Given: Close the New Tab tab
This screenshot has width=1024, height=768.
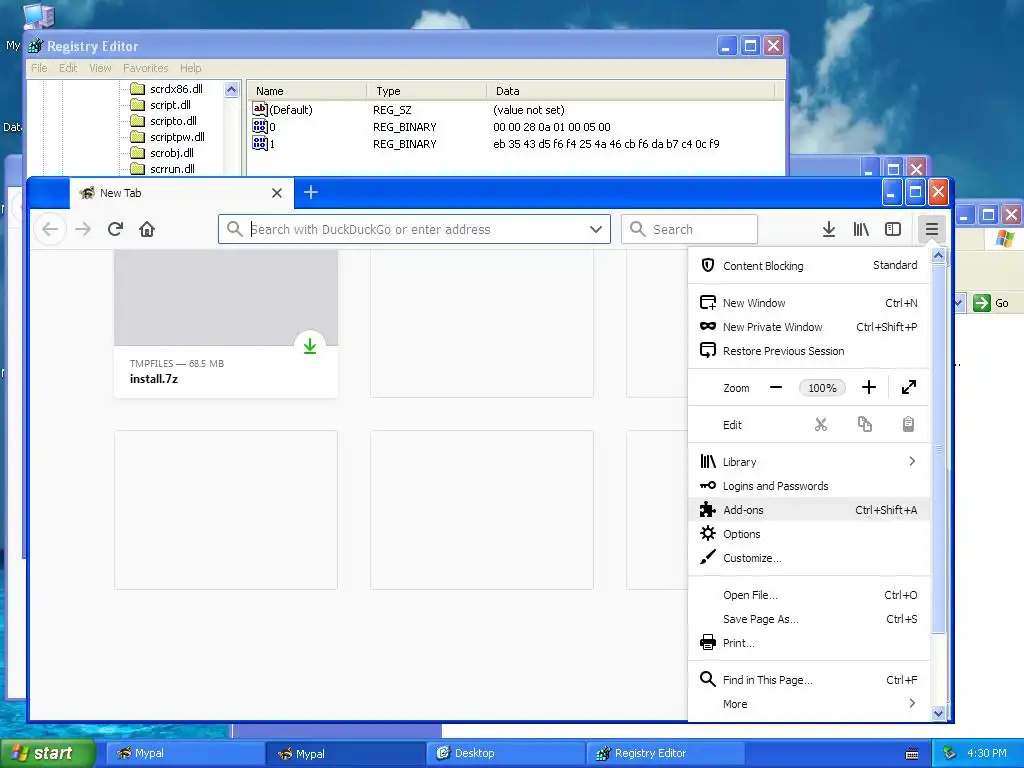Looking at the screenshot, I should click(277, 193).
